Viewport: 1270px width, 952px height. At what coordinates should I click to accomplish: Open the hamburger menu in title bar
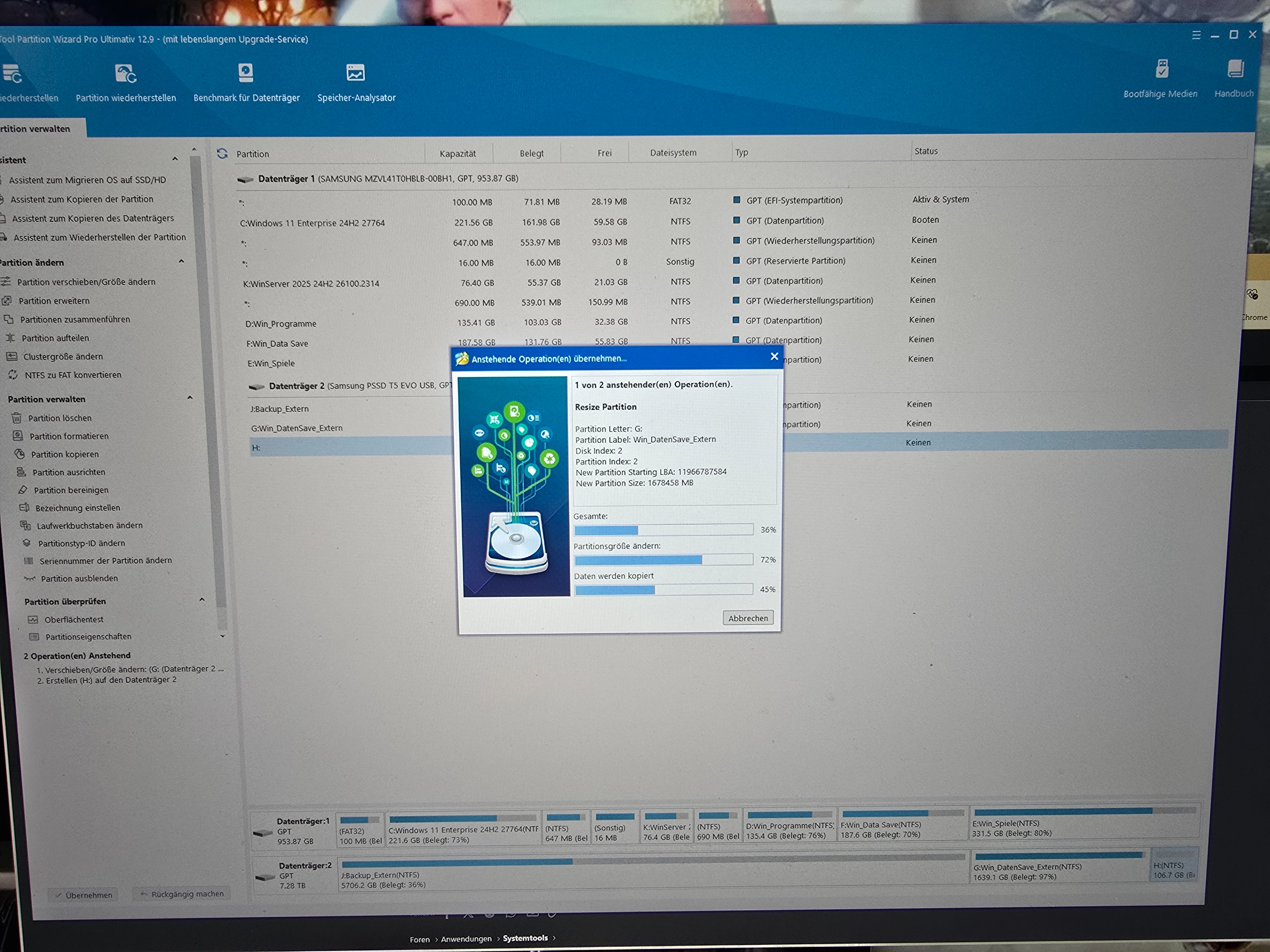click(x=1196, y=36)
